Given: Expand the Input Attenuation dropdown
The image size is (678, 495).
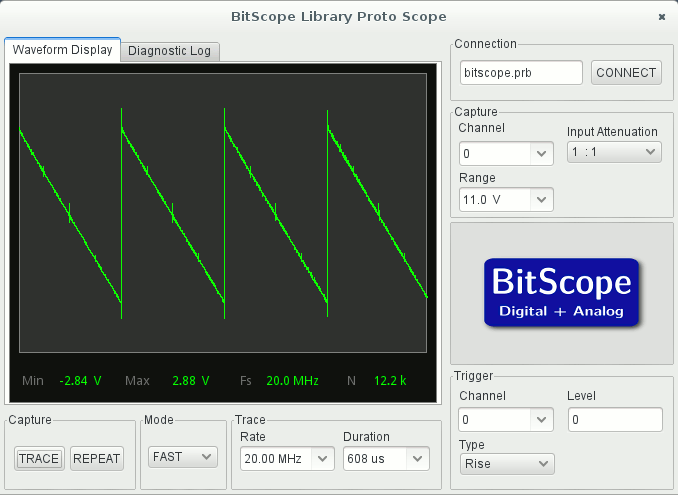Looking at the screenshot, I should 613,151.
